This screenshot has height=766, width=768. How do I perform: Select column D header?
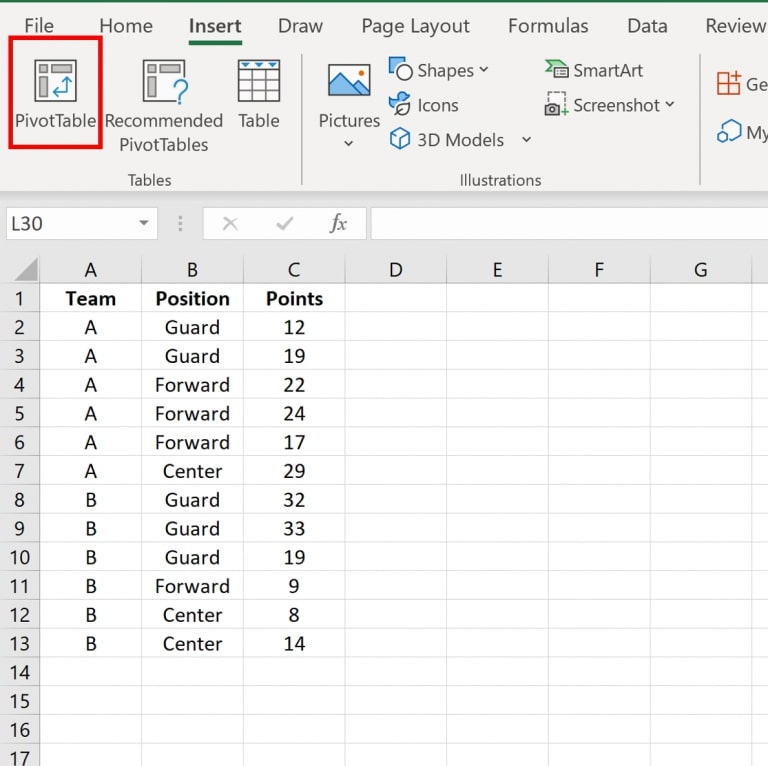coord(396,269)
